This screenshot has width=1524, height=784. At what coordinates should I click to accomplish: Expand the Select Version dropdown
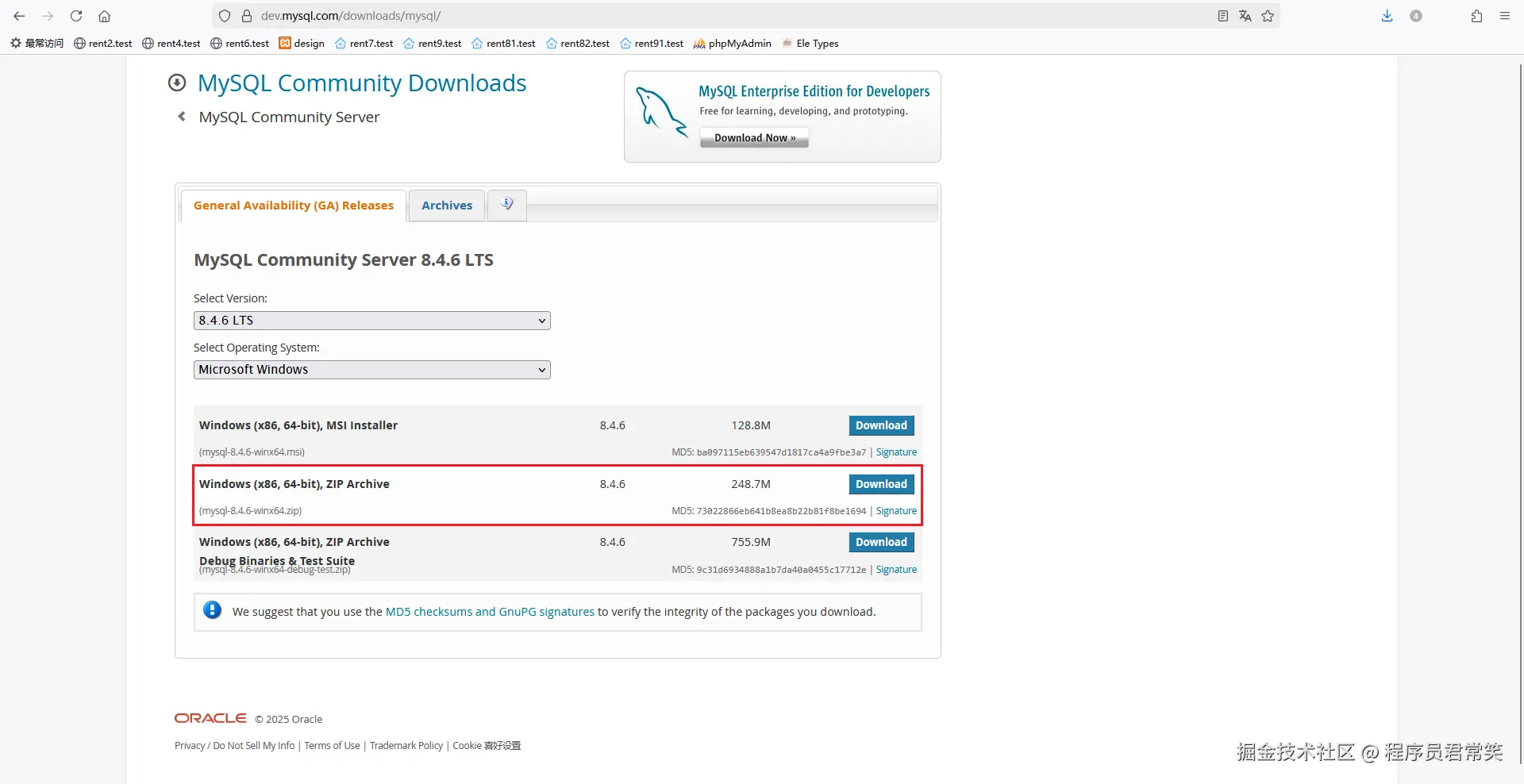coord(372,321)
